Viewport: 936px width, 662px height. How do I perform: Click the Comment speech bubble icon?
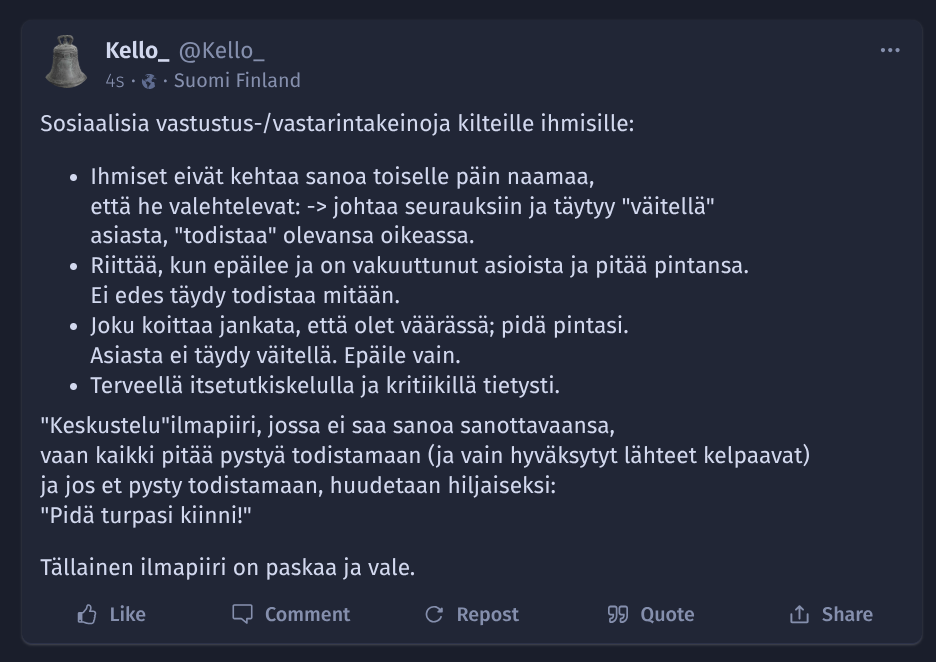[x=242, y=614]
